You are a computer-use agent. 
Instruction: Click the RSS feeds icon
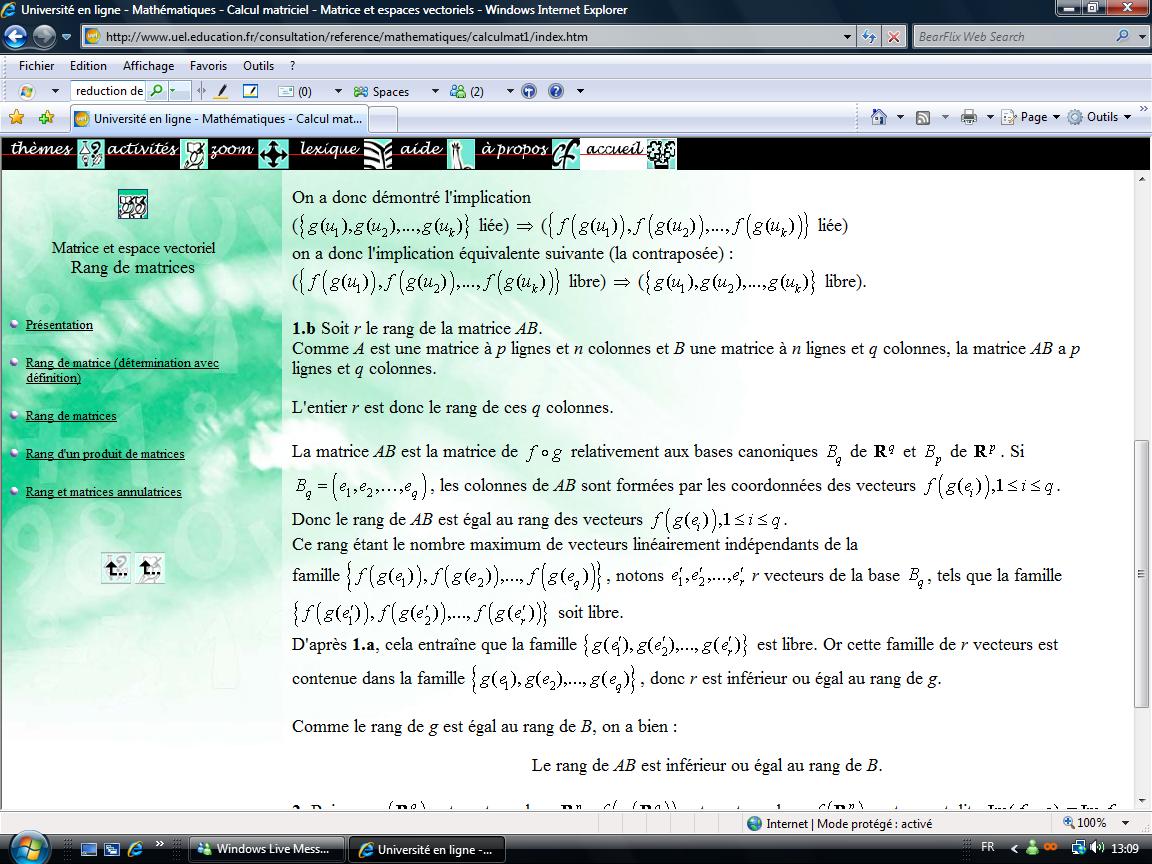pyautogui.click(x=924, y=118)
